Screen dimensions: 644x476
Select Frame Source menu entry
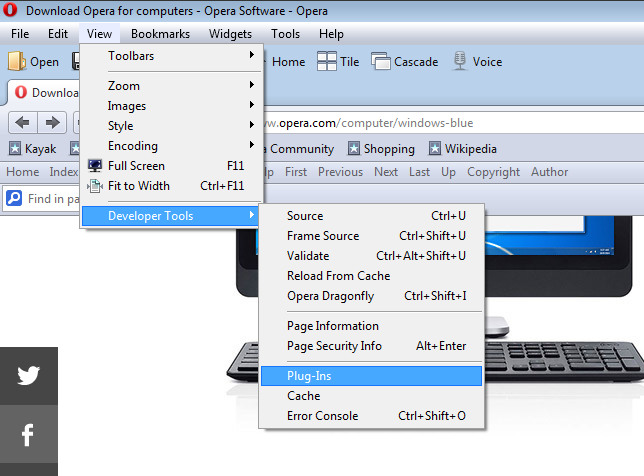(371, 236)
